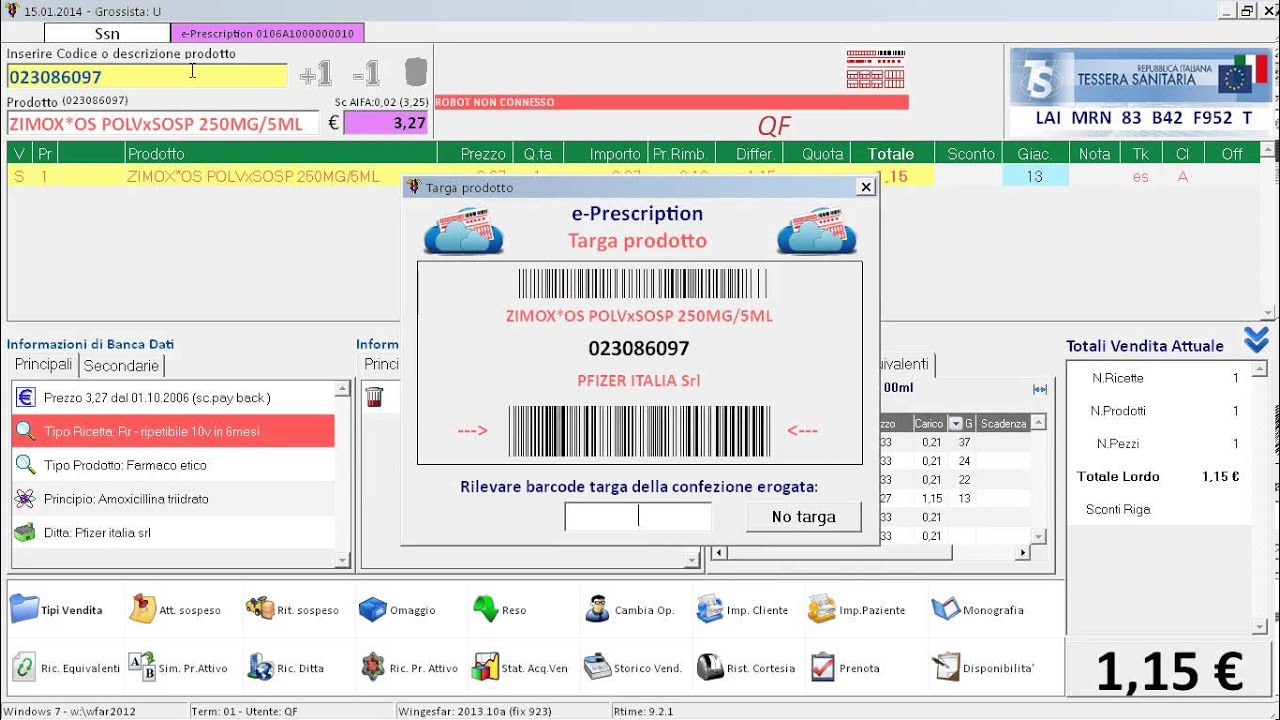Open Monografia book icon
The image size is (1280, 720).
click(945, 609)
